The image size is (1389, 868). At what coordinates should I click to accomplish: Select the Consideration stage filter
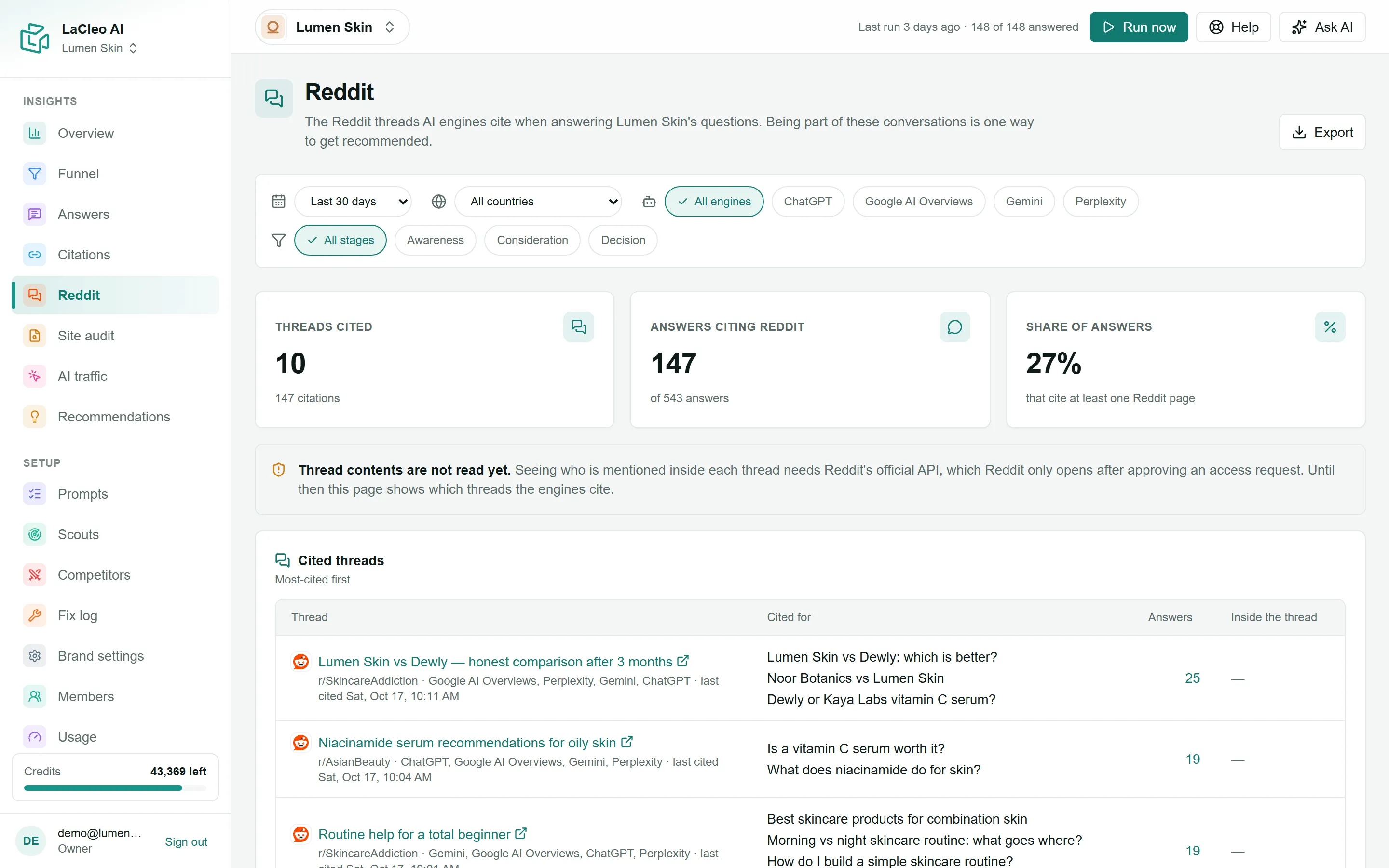532,240
